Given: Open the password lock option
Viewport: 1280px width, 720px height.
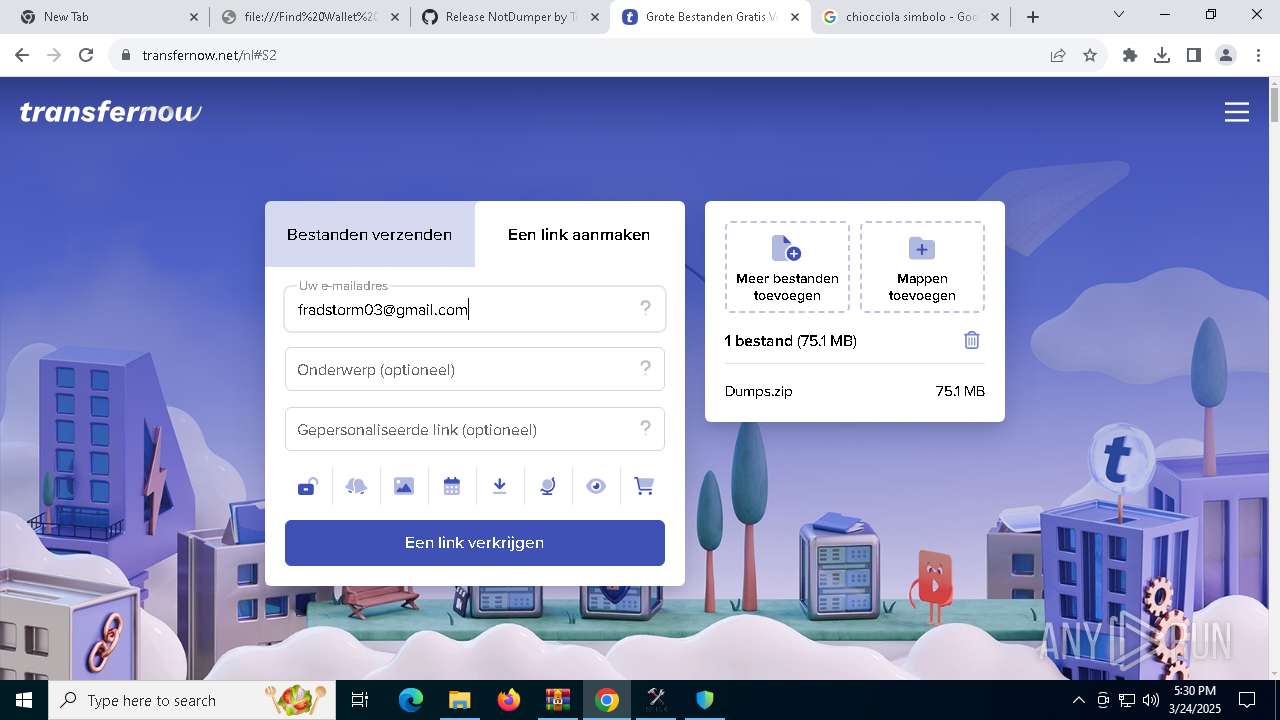Looking at the screenshot, I should (x=308, y=486).
